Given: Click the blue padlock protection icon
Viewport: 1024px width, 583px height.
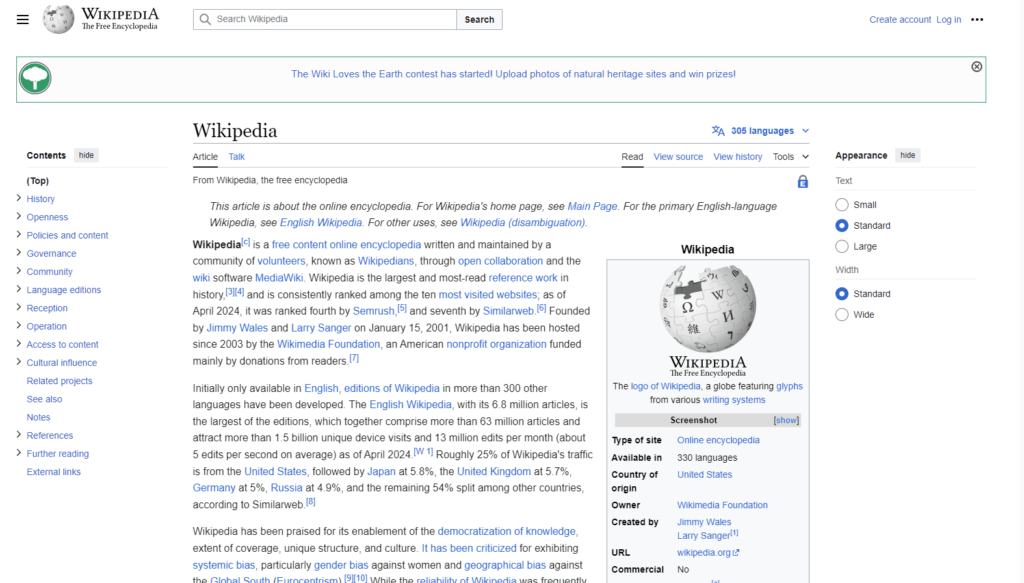Looking at the screenshot, I should [803, 181].
